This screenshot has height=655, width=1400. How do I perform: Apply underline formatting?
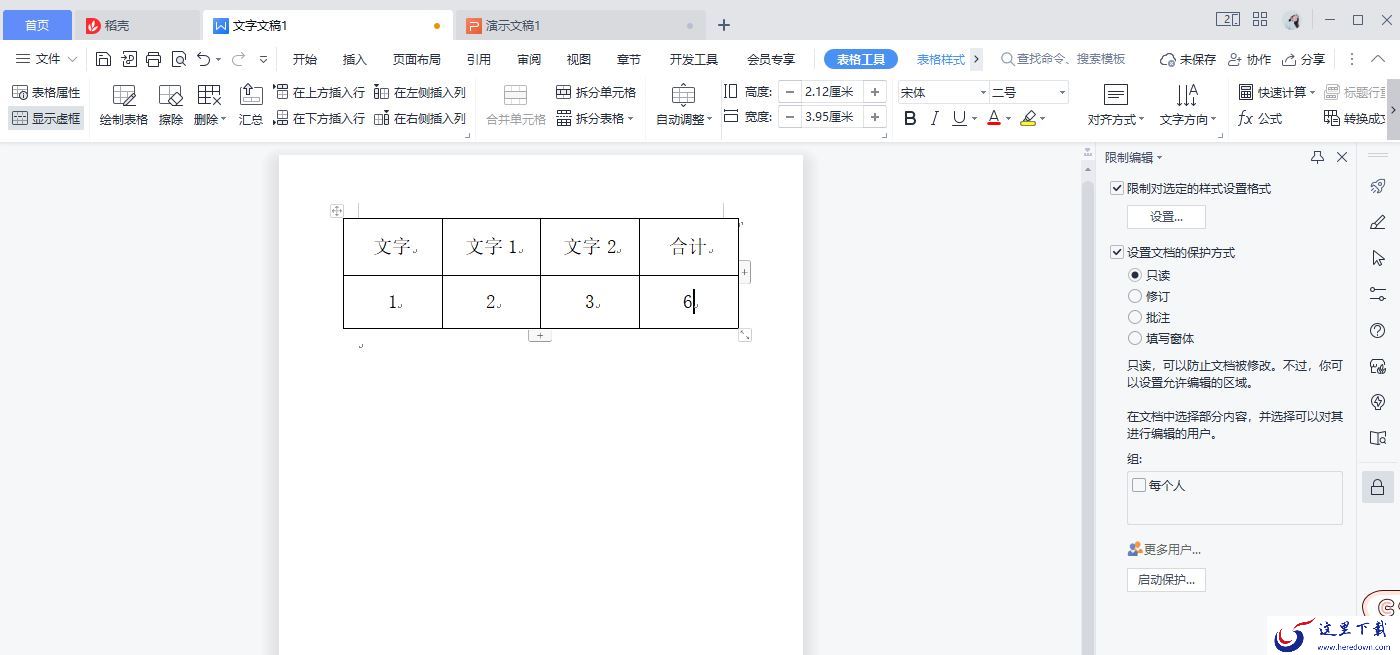pos(959,118)
